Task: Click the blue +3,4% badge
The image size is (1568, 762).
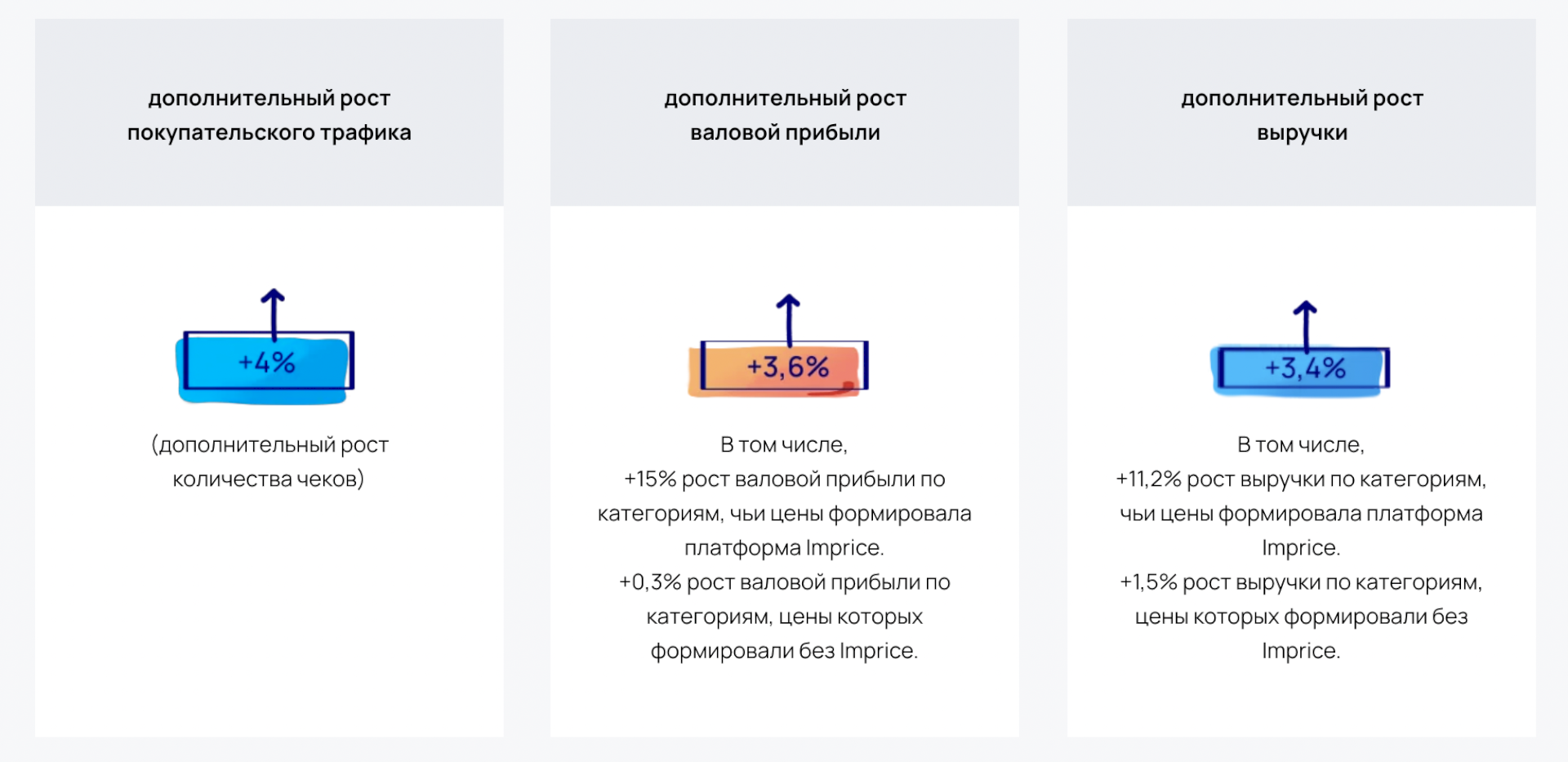Action: coord(1300,370)
